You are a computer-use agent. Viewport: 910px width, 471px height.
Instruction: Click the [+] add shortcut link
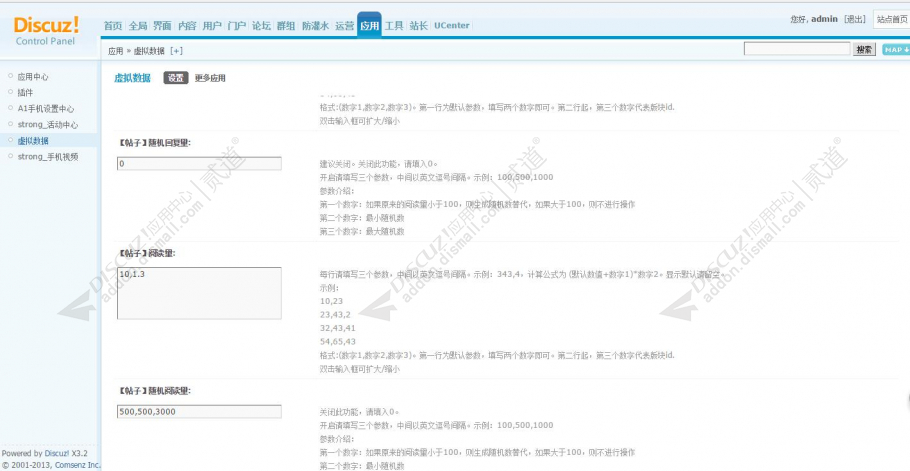point(176,51)
